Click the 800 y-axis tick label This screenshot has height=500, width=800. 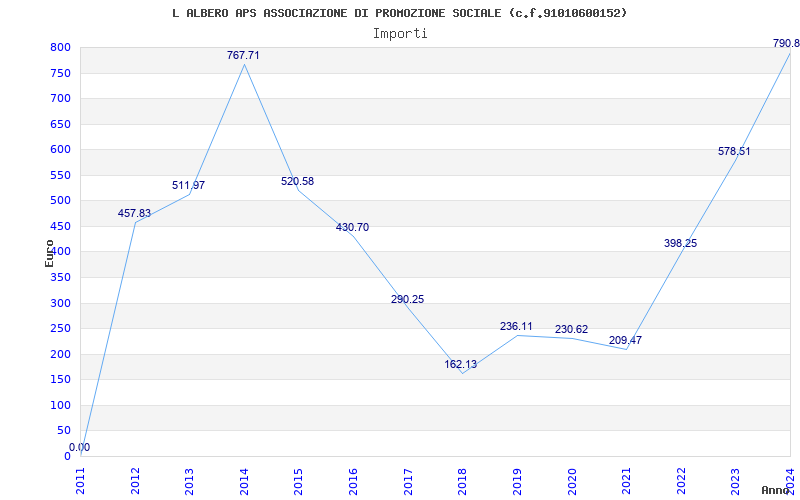pos(60,48)
